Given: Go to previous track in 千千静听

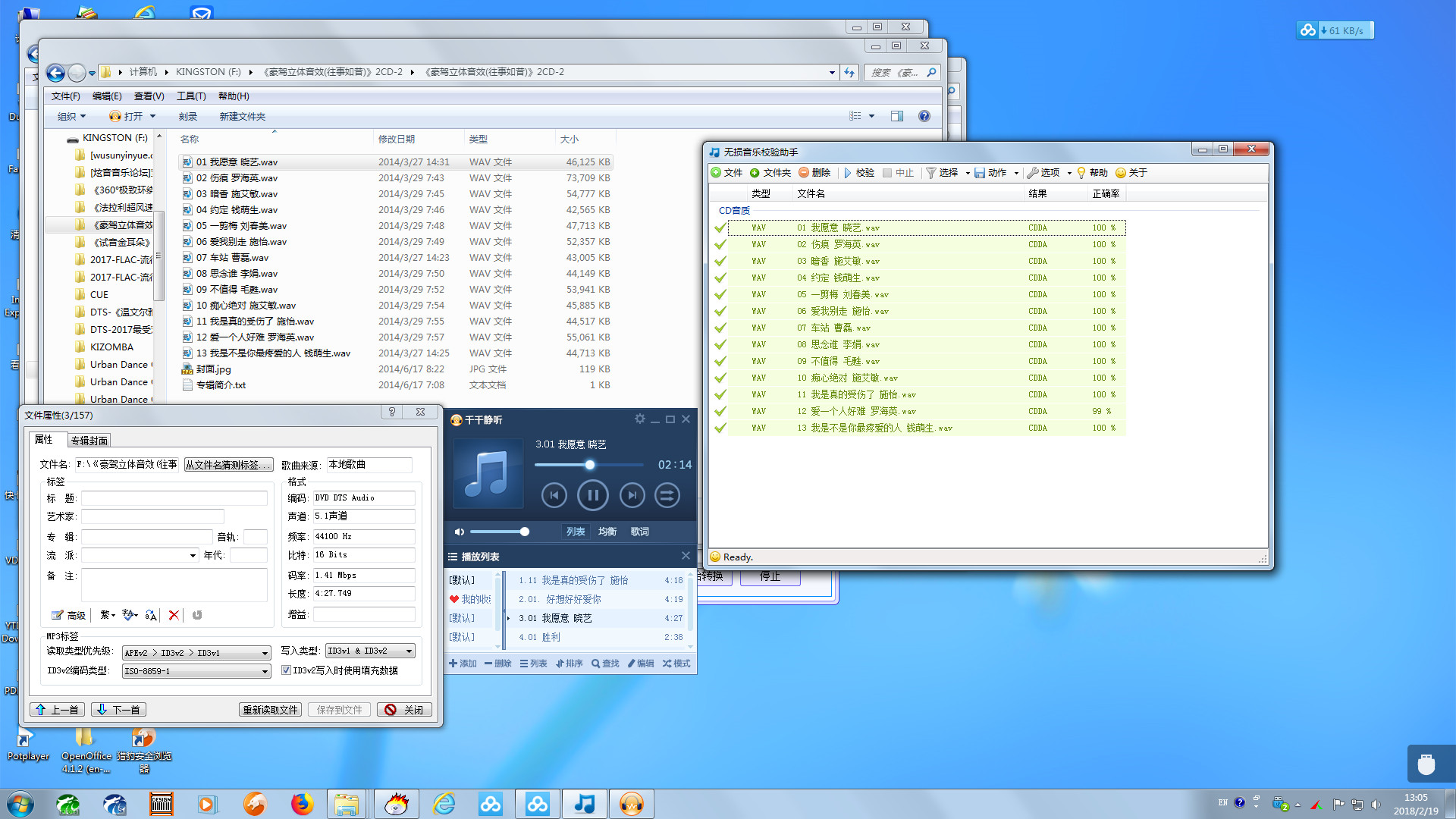Looking at the screenshot, I should (554, 495).
